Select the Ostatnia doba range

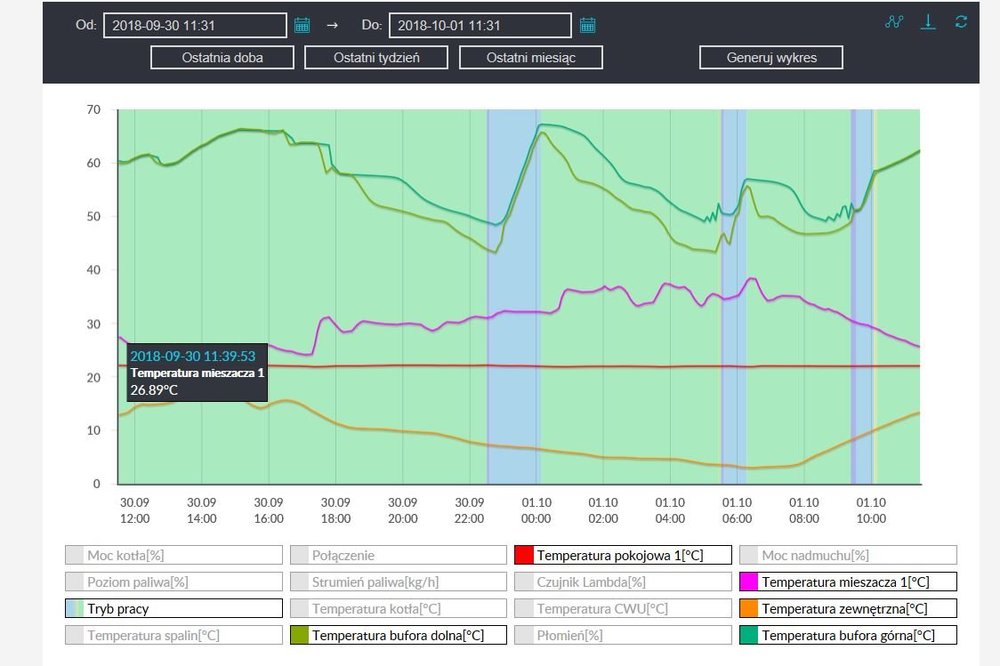(222, 57)
